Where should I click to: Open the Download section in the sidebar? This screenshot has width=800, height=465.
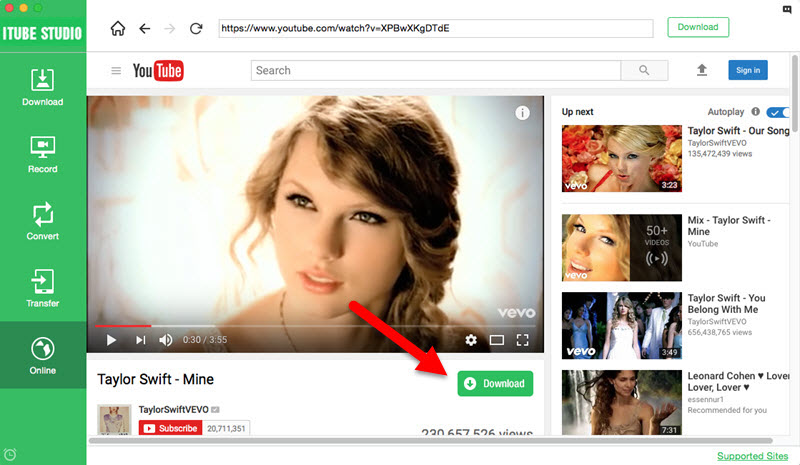pyautogui.click(x=42, y=87)
